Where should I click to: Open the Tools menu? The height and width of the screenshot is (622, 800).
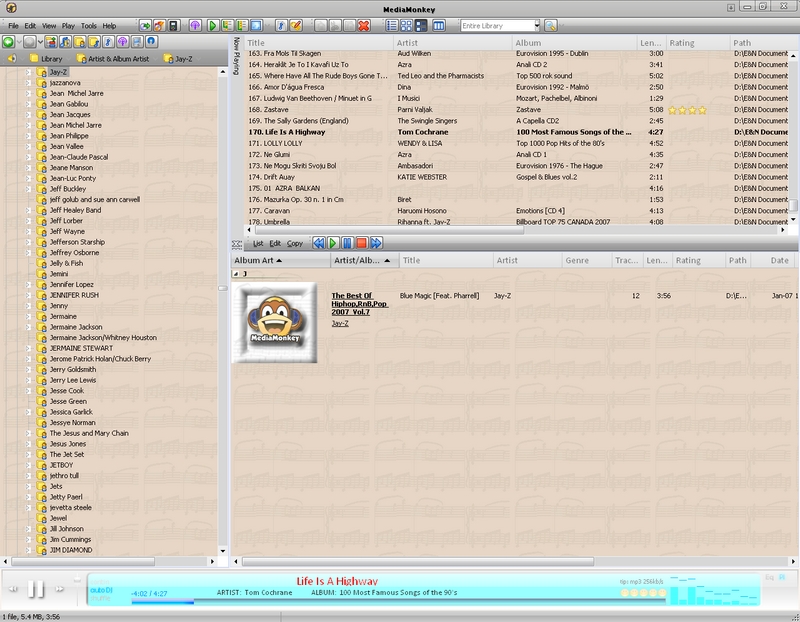tap(89, 25)
